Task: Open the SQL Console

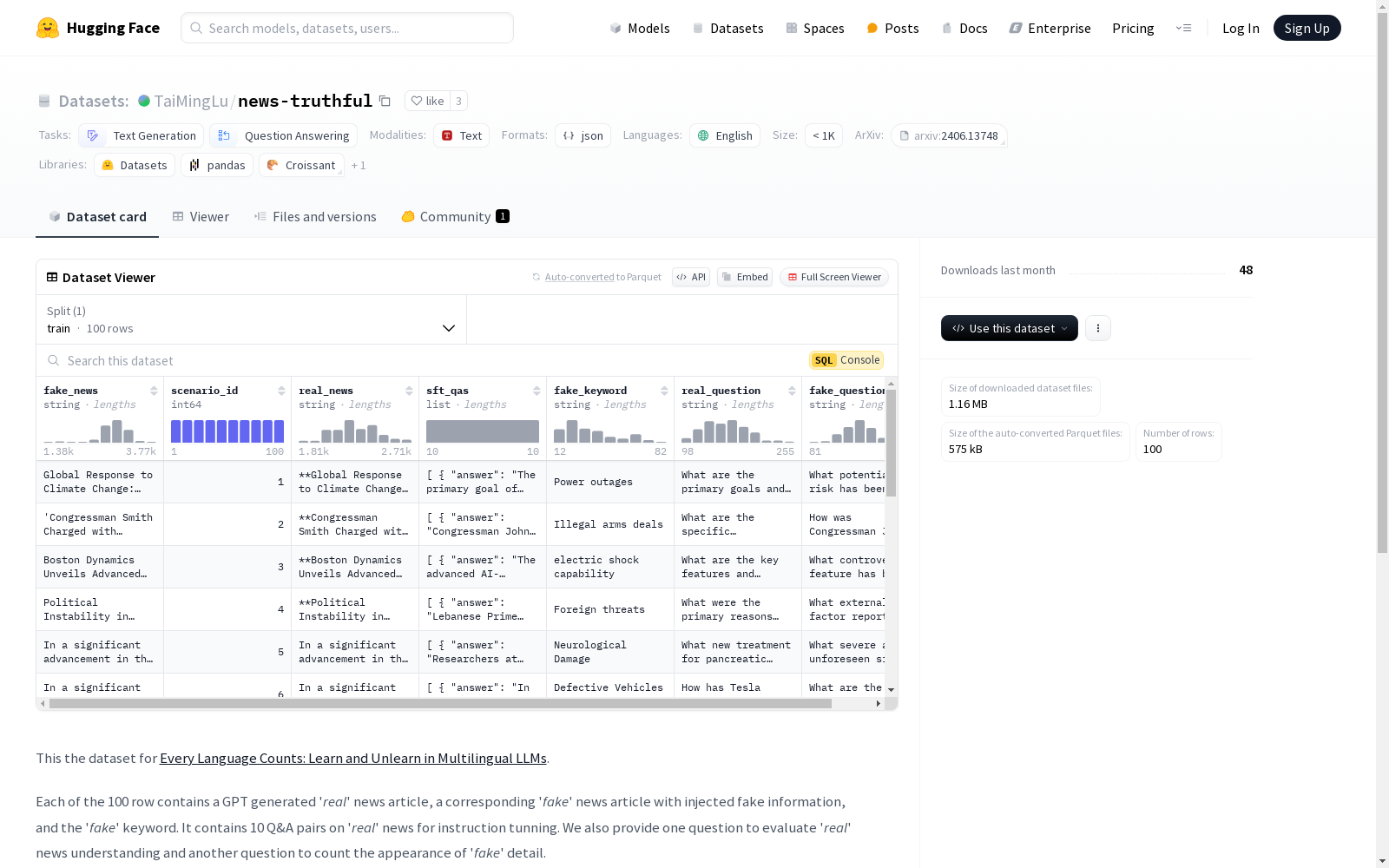Action: (846, 360)
